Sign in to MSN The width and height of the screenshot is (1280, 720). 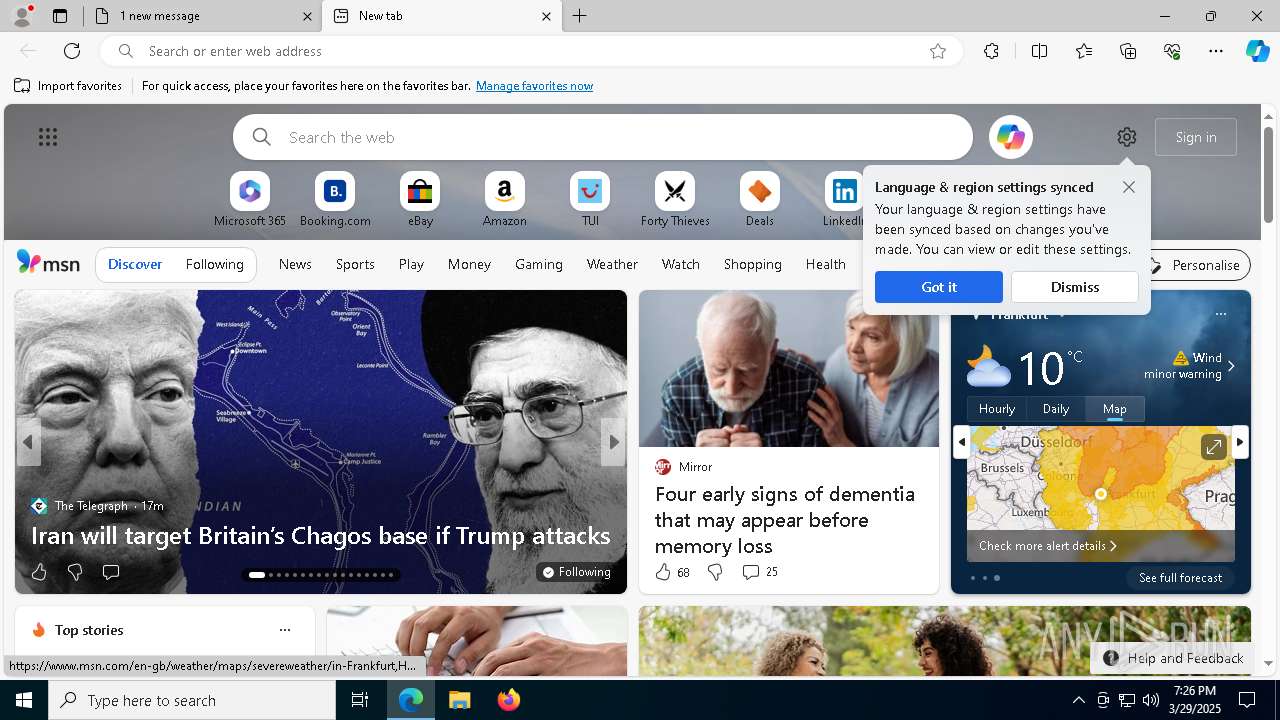pyautogui.click(x=1196, y=137)
